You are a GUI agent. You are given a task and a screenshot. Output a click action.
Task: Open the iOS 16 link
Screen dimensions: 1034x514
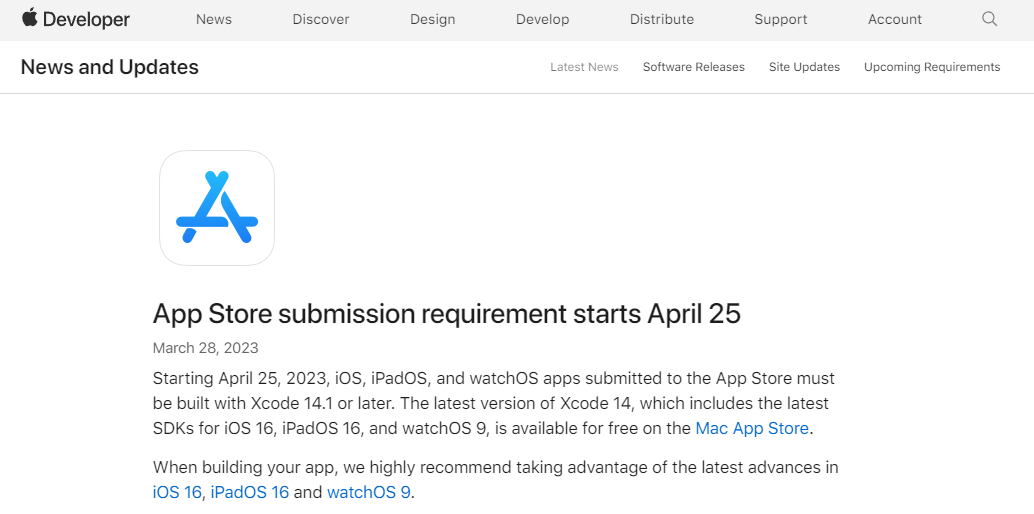(x=177, y=492)
